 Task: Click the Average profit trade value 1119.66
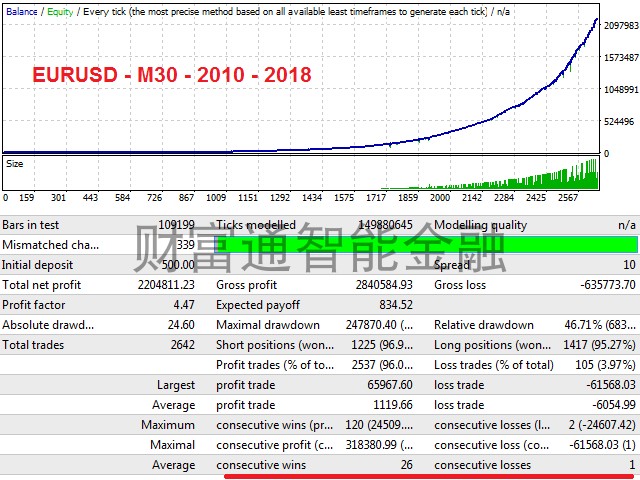click(393, 405)
